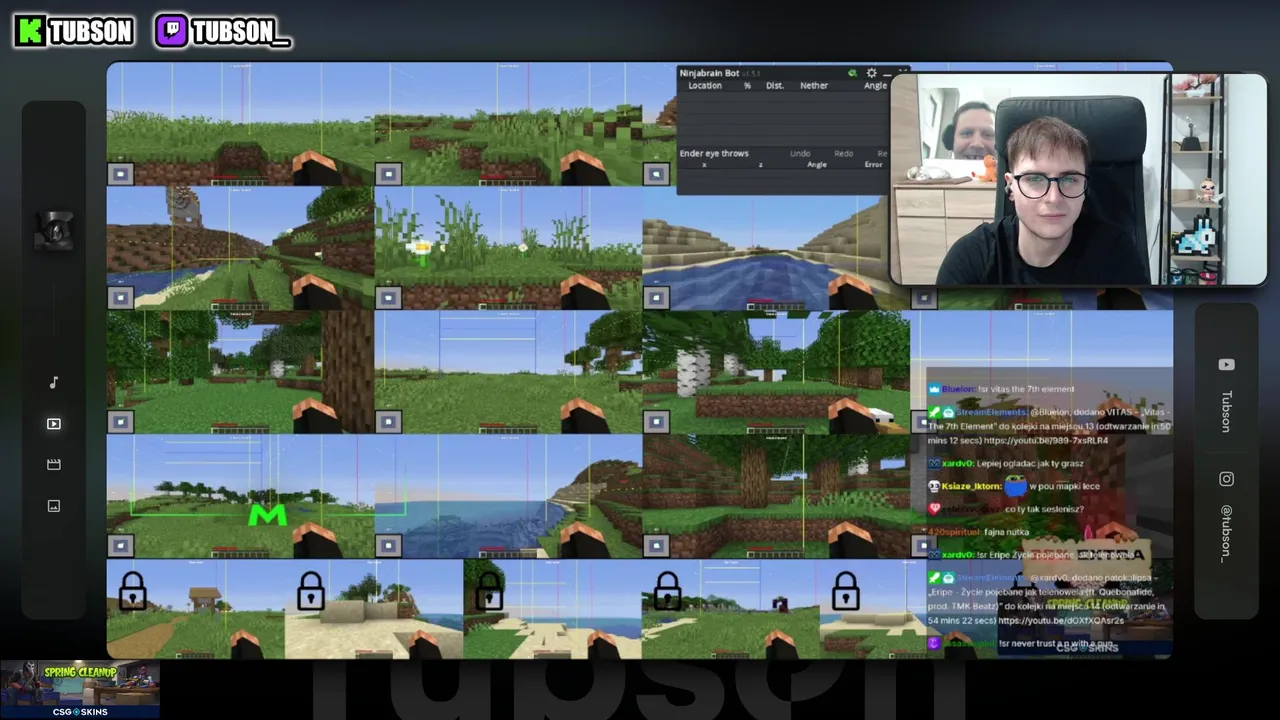
Task: Click the green Kick logo at top left
Action: pos(30,31)
